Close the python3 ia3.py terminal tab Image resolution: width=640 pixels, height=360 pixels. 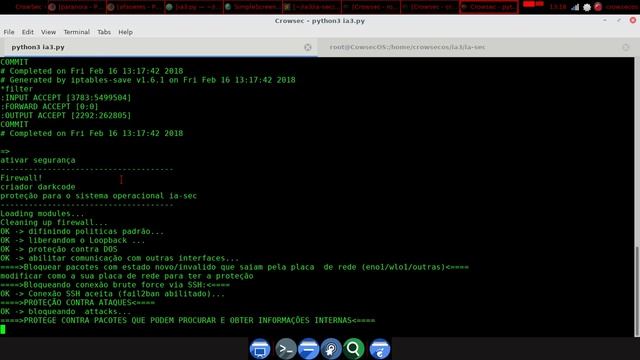coord(308,47)
